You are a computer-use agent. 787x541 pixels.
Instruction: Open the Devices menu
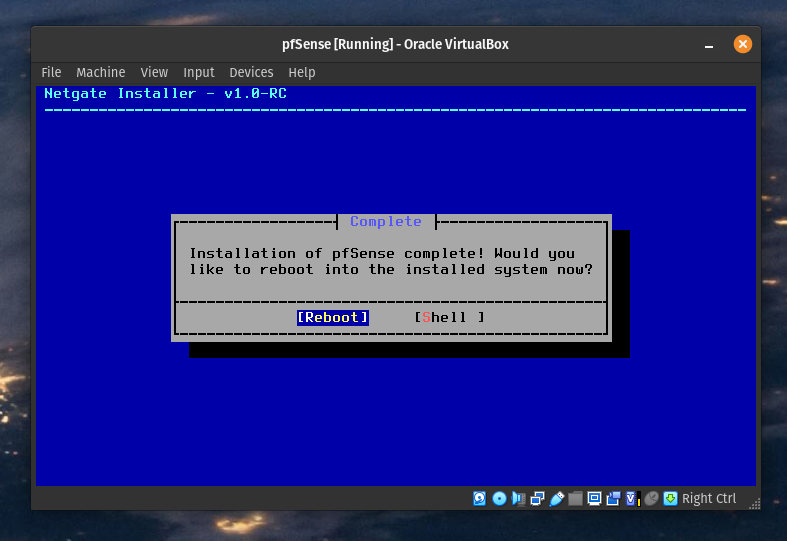251,72
